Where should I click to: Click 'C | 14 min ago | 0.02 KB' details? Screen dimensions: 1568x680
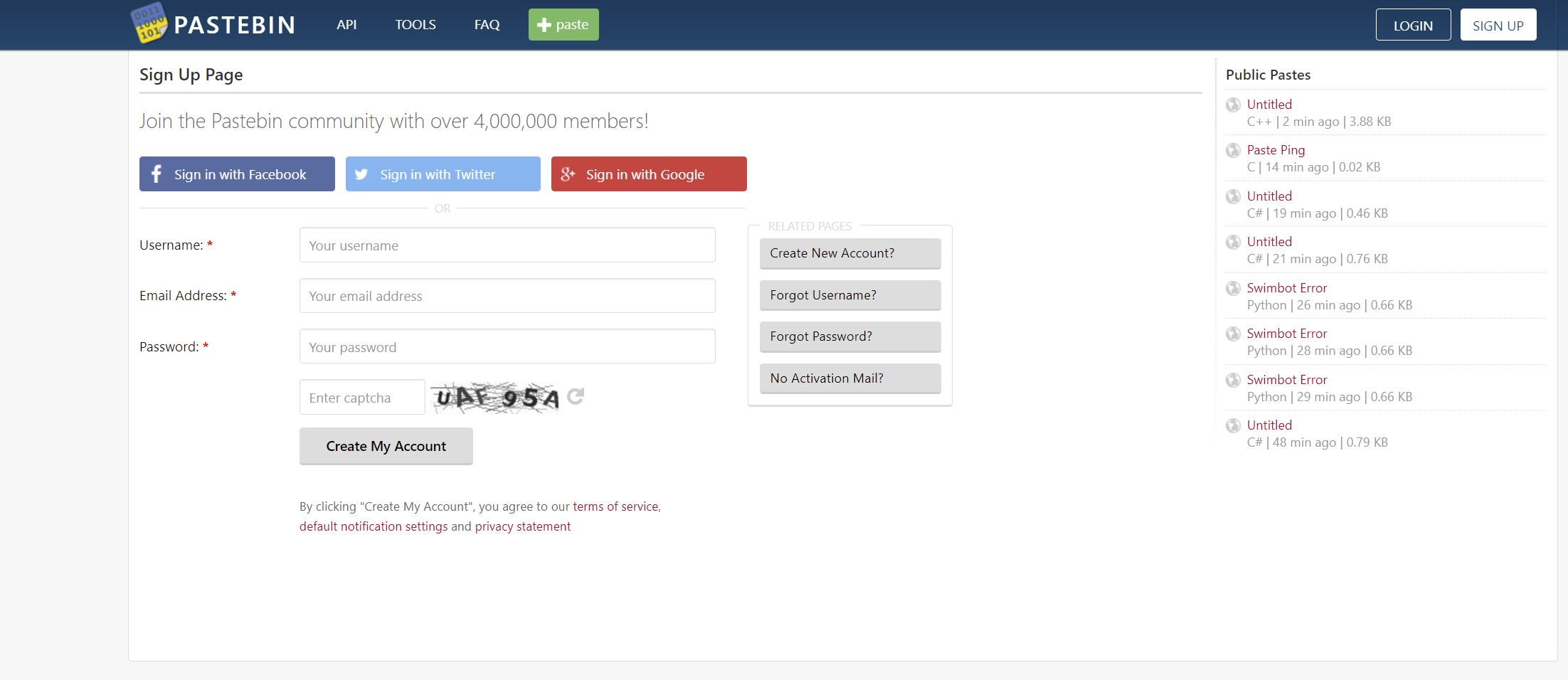[x=1313, y=167]
